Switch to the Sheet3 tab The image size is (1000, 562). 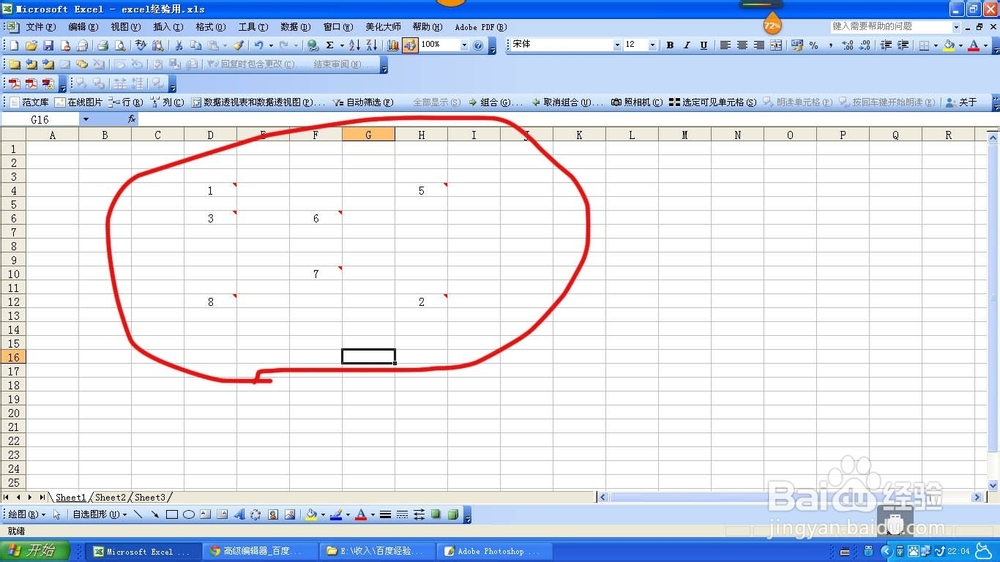(149, 498)
